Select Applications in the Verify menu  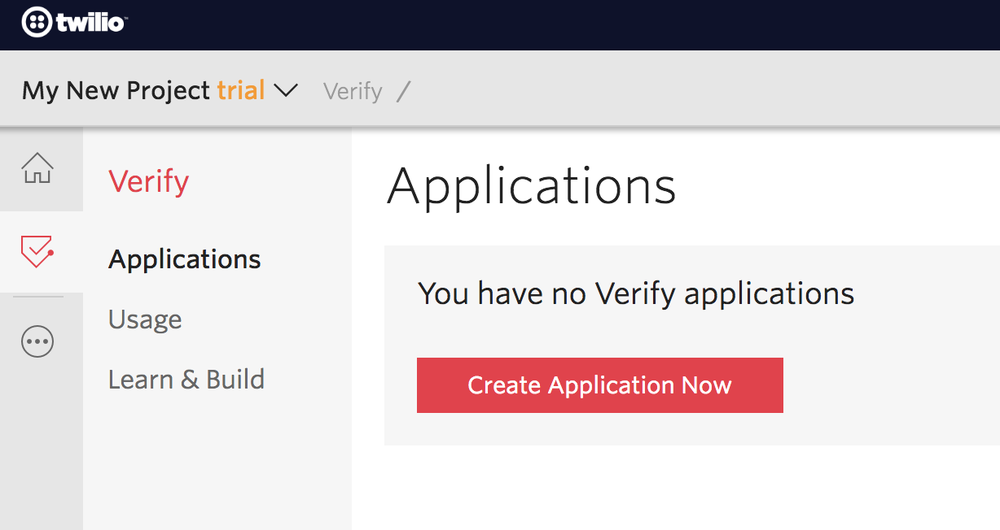click(184, 260)
